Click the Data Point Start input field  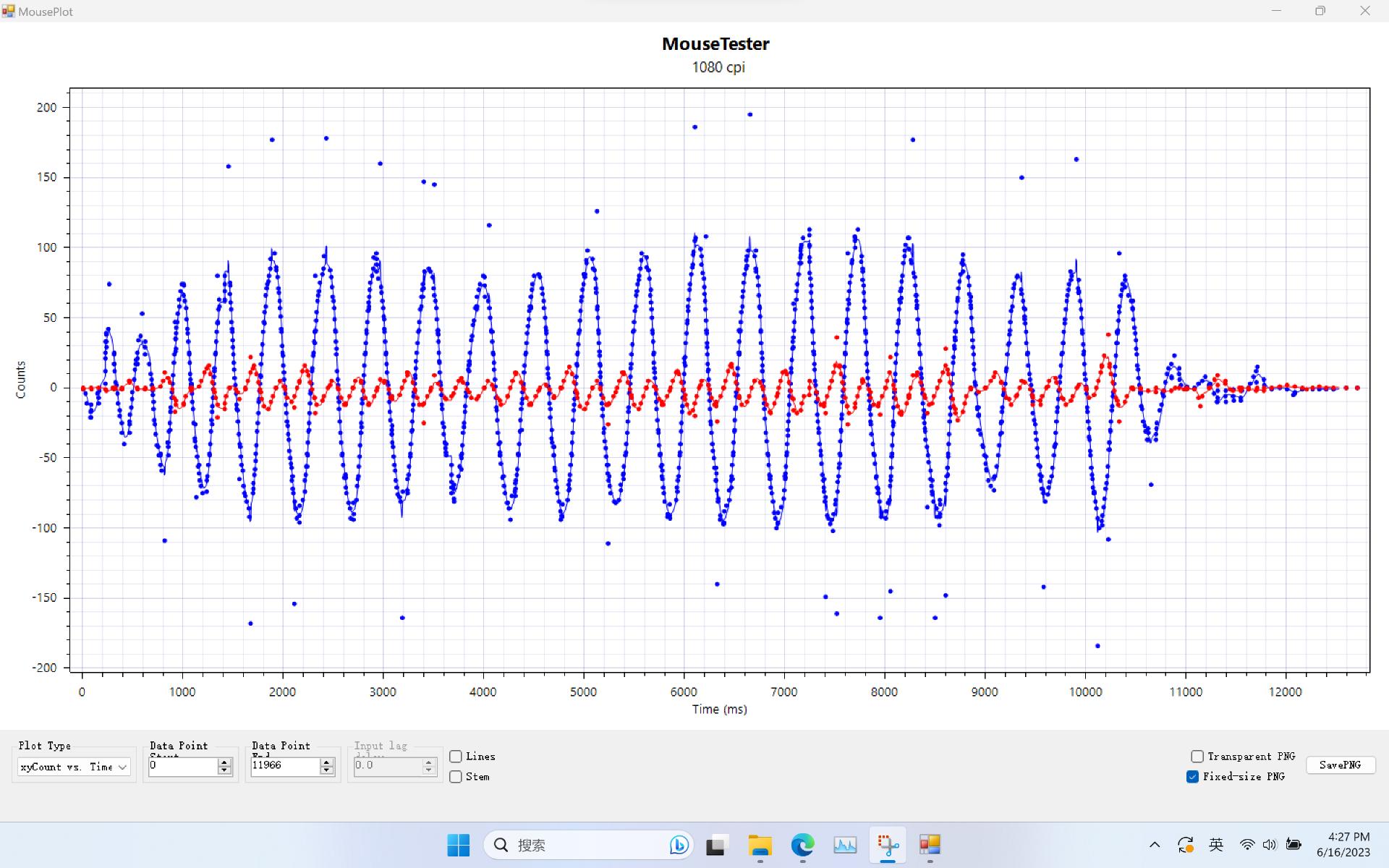pos(181,765)
